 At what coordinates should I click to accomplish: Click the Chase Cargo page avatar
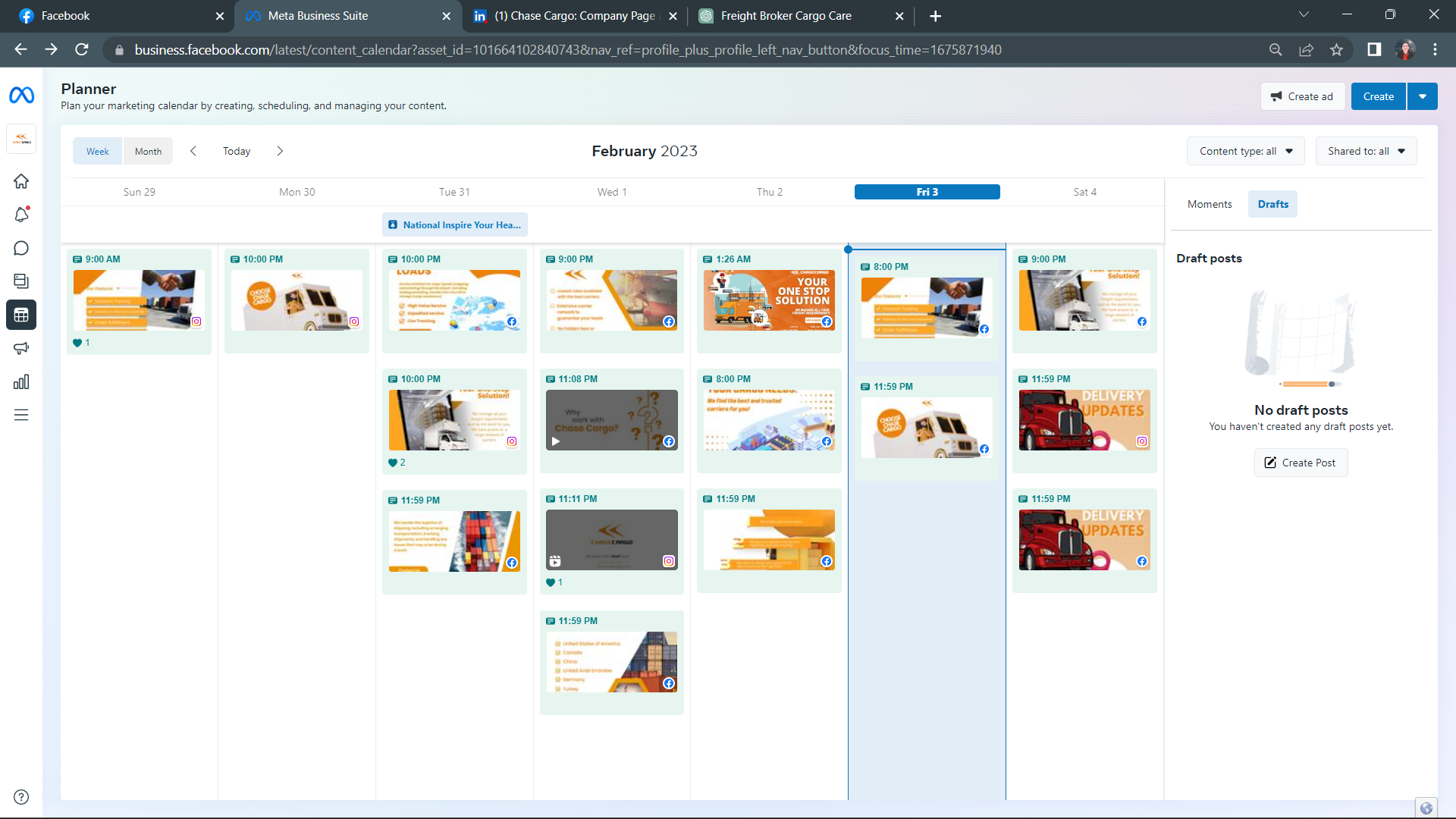coord(21,140)
